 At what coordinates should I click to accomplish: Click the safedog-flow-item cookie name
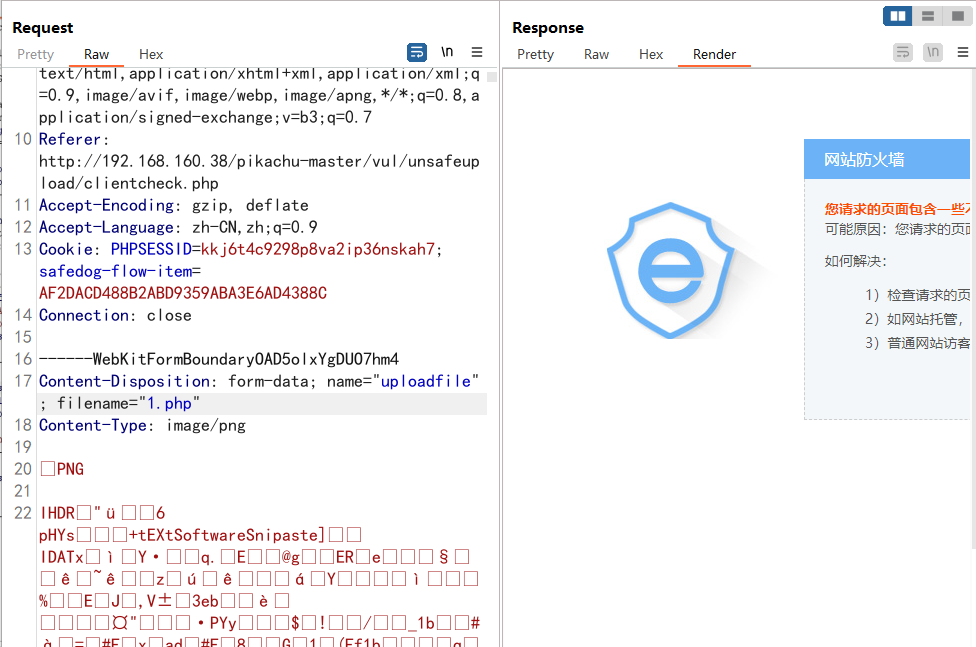point(116,272)
